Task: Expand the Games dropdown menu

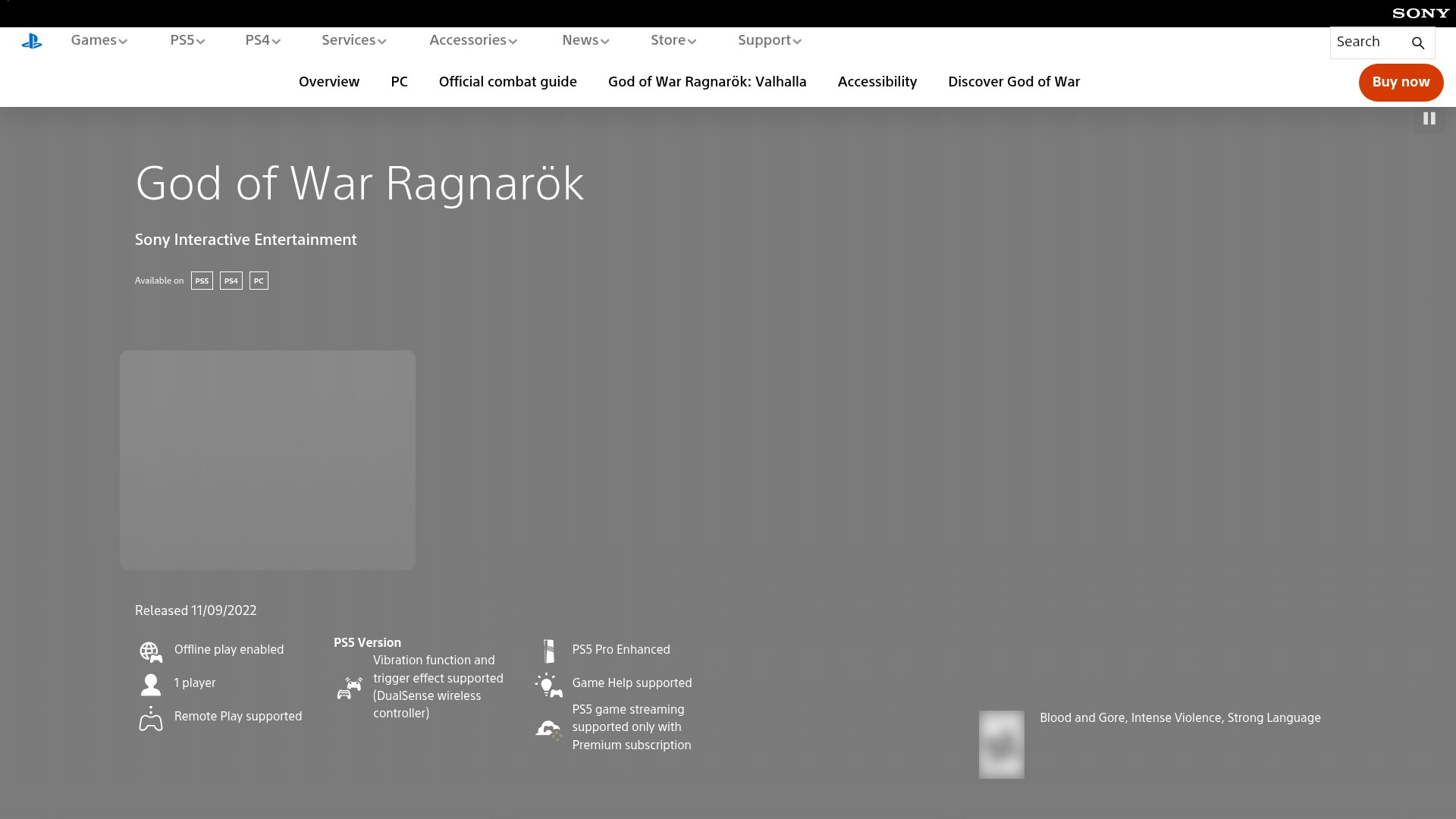Action: click(99, 40)
